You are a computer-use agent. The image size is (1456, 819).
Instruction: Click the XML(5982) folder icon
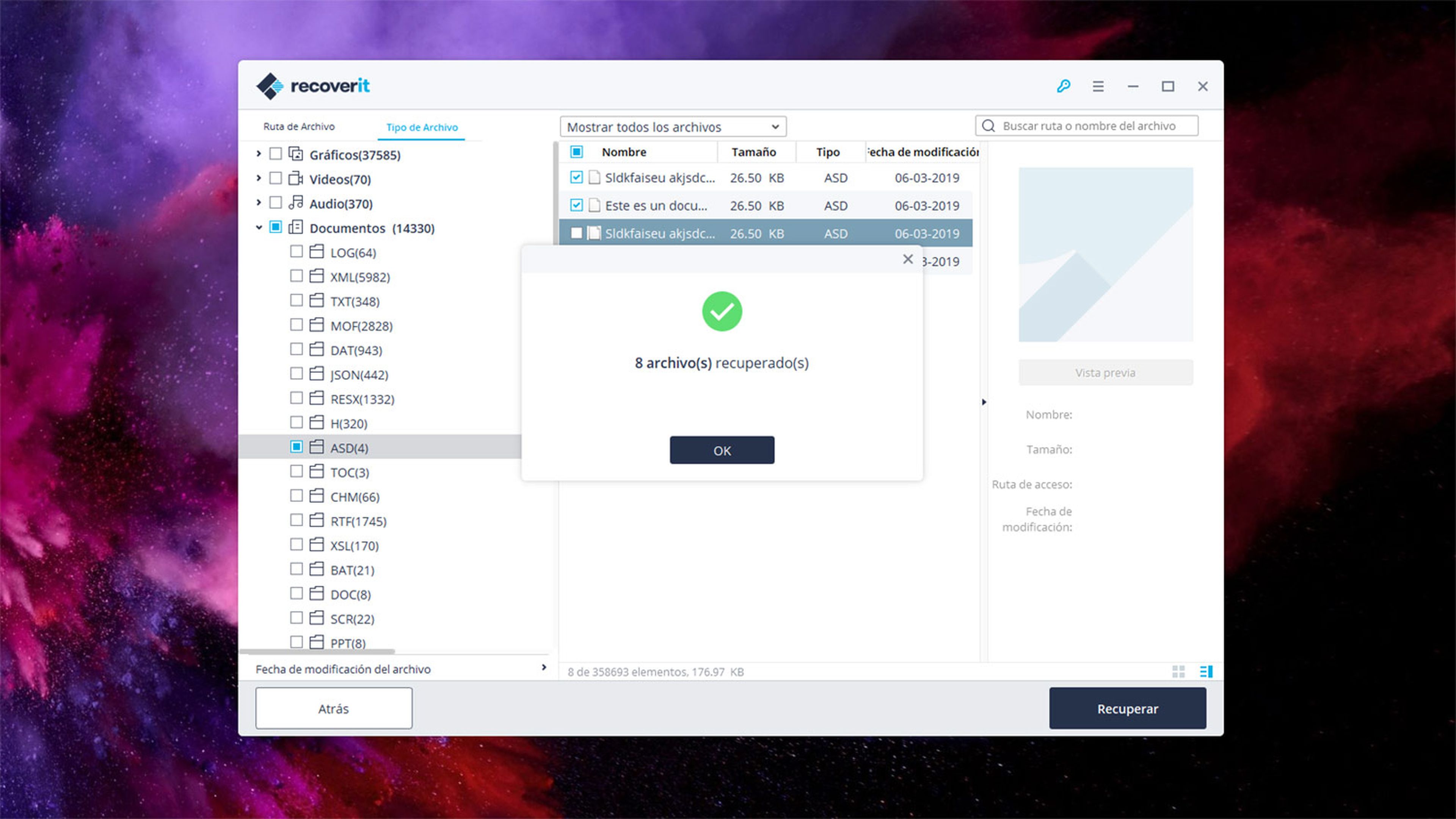(x=317, y=276)
